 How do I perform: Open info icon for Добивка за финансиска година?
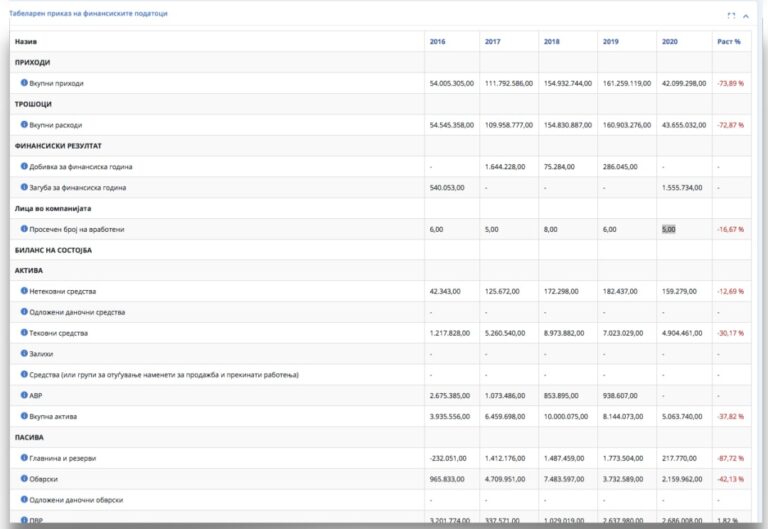click(x=24, y=166)
